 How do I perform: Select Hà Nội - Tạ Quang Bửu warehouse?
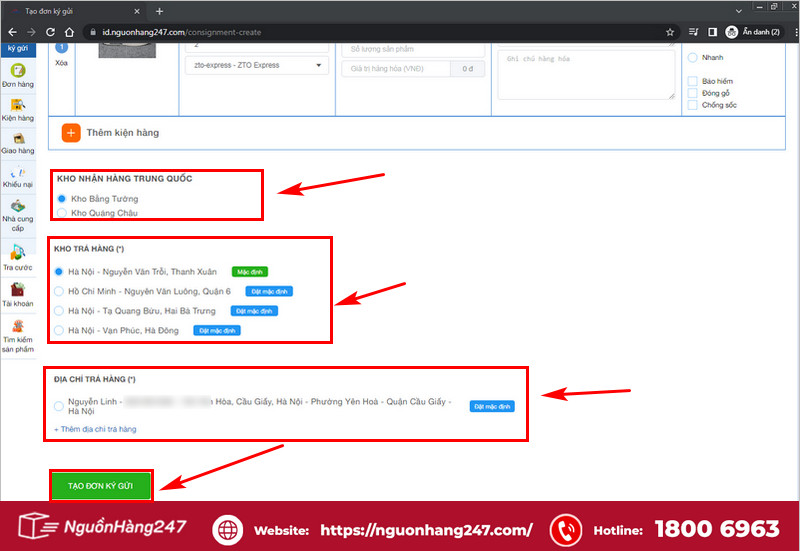tap(59, 311)
